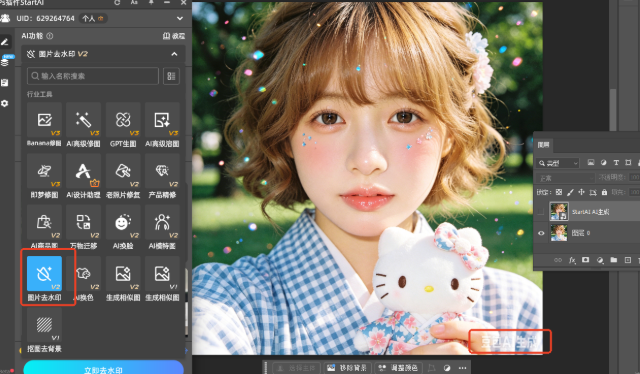The height and width of the screenshot is (374, 640).
Task: Hide 图层 0 layer with eye icon
Action: (541, 233)
